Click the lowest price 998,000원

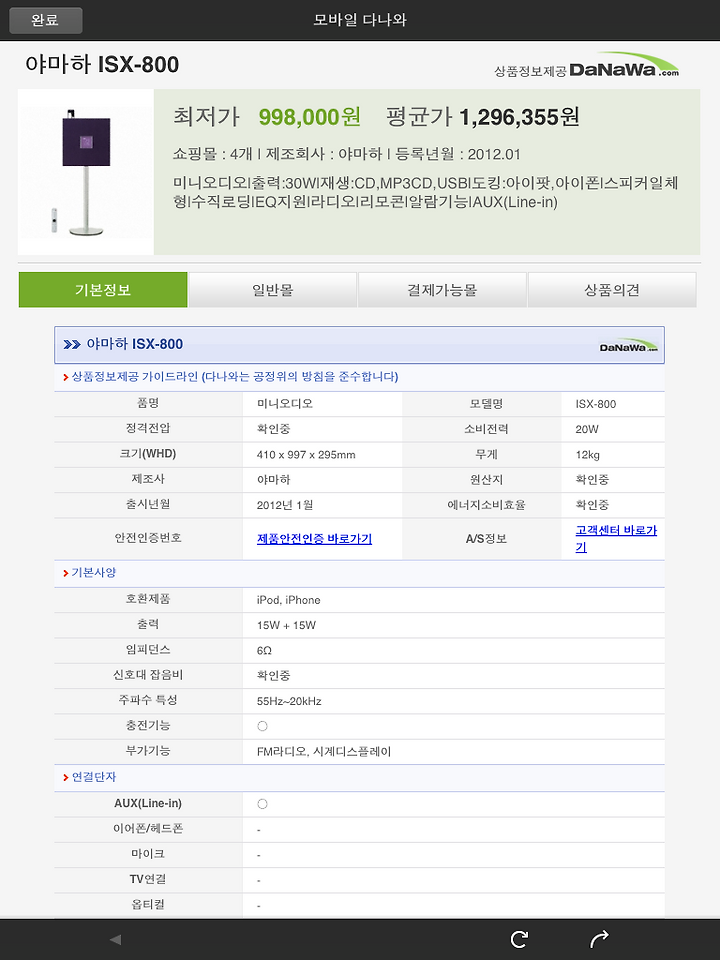click(309, 116)
